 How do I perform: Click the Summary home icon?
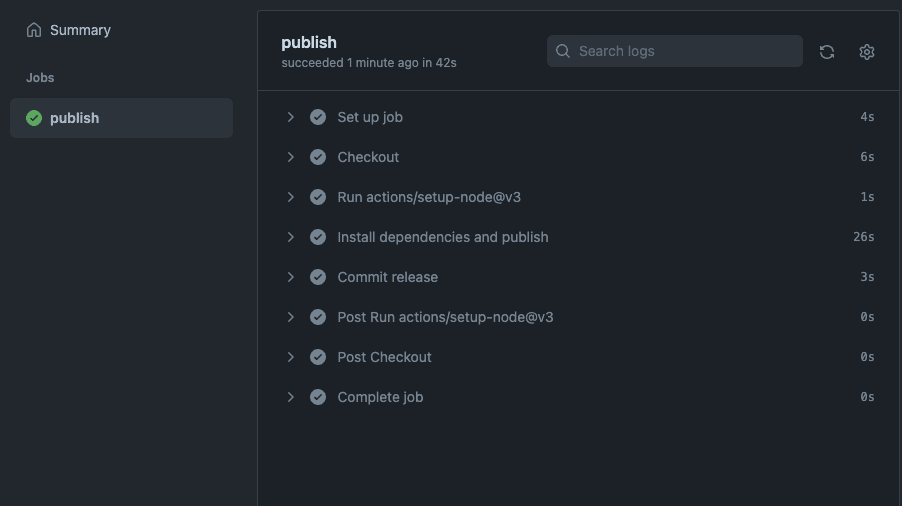tap(34, 30)
